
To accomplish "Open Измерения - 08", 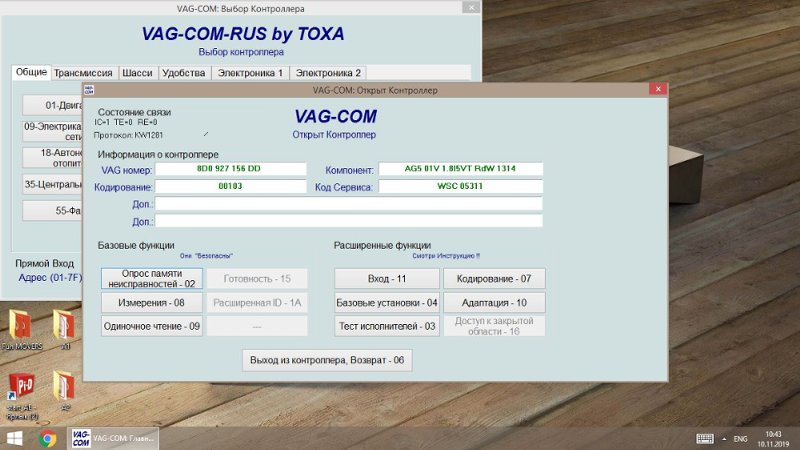I will tap(152, 303).
